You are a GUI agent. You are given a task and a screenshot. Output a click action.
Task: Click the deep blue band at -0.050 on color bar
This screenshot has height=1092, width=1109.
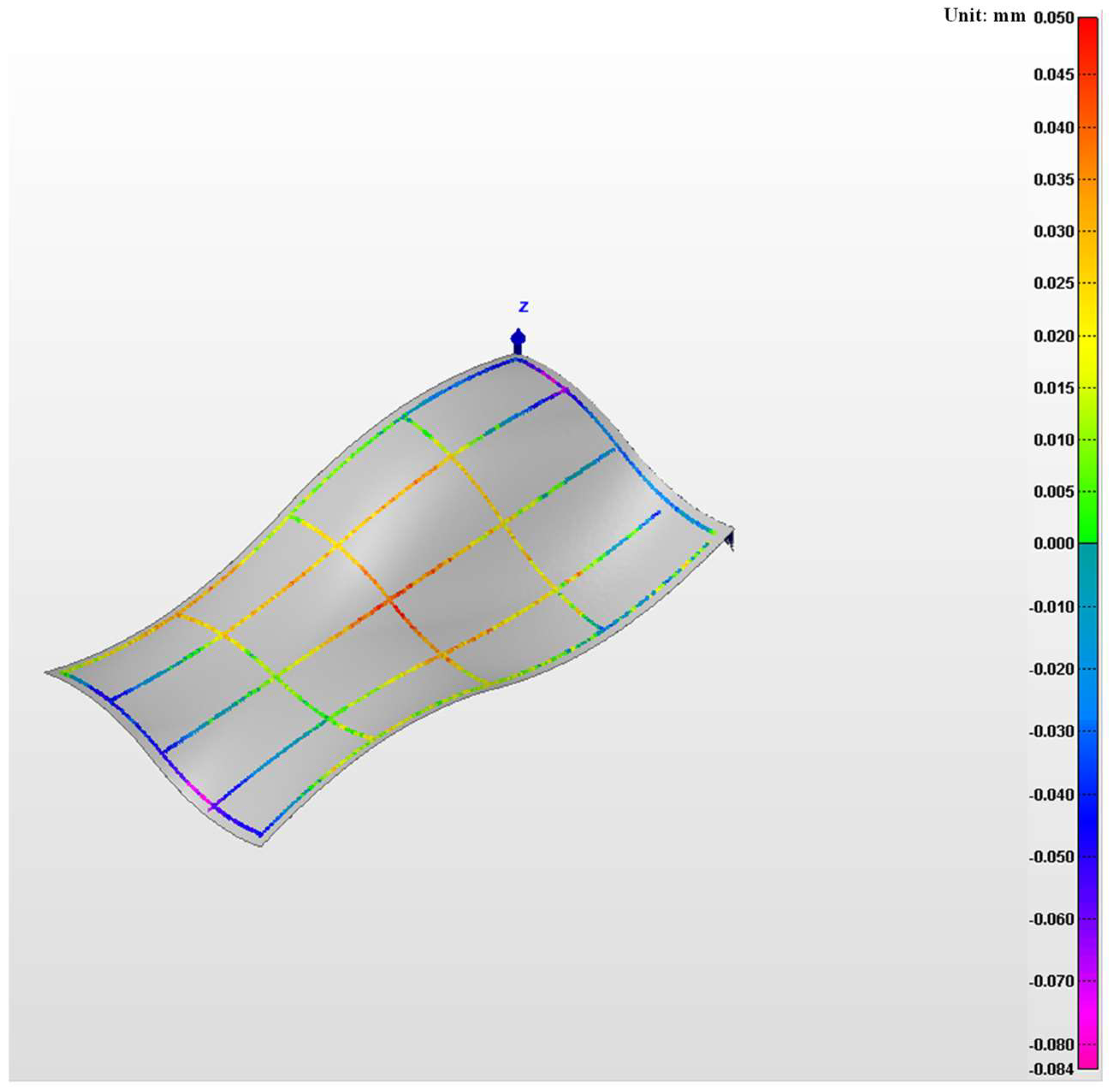coord(1088,857)
